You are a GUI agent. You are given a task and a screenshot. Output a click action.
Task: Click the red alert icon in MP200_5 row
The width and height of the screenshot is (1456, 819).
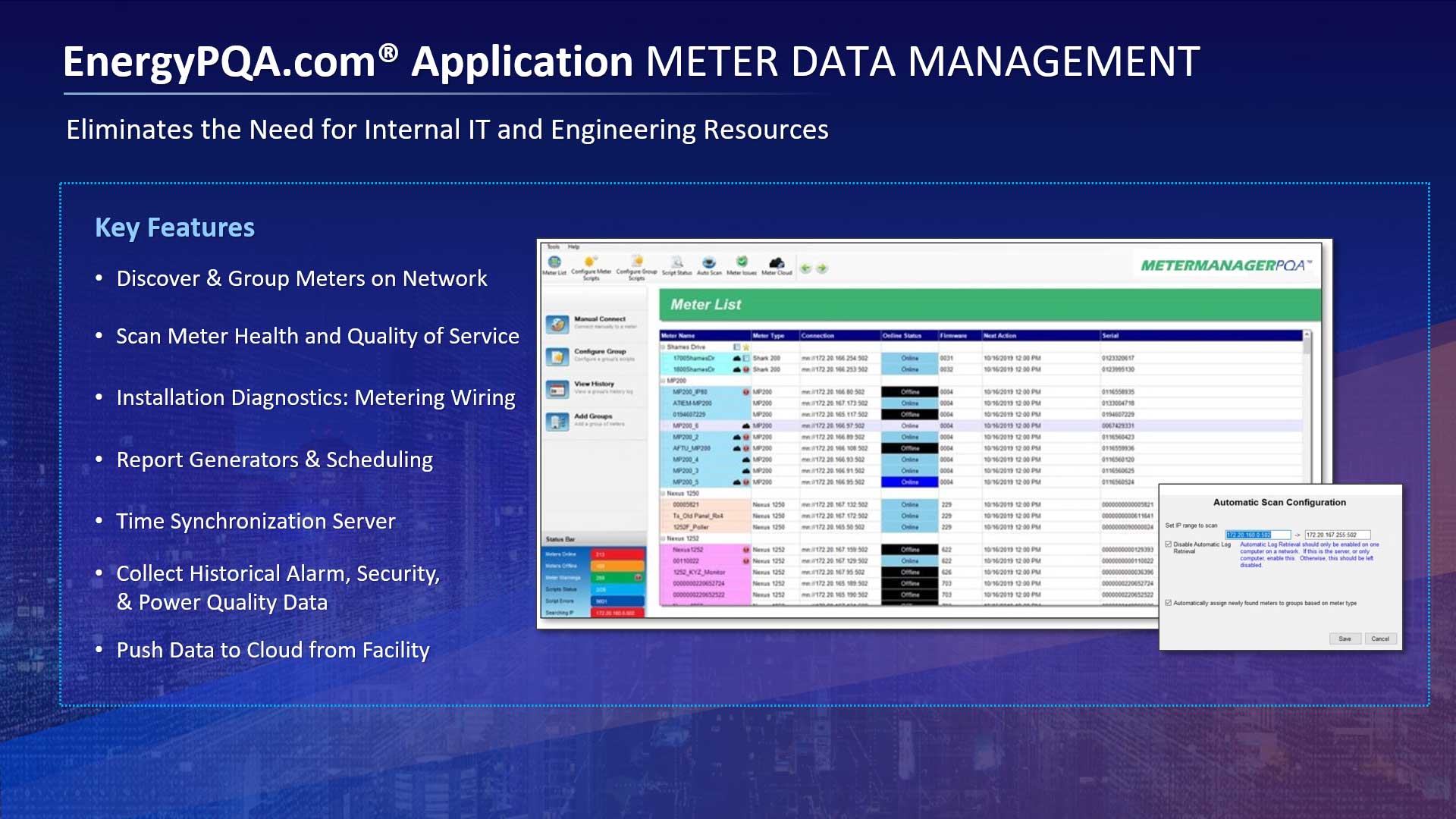(x=746, y=482)
